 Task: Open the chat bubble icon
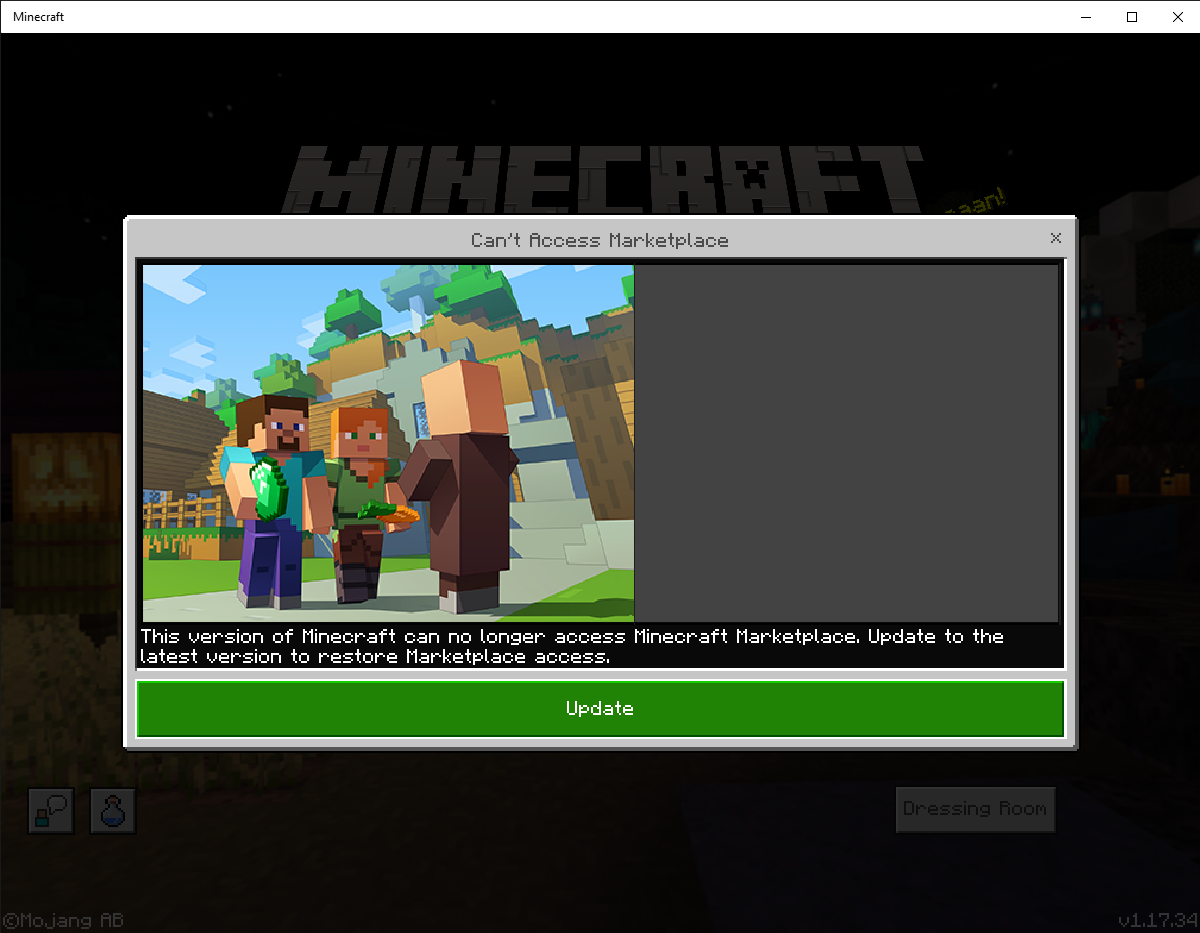click(x=51, y=810)
